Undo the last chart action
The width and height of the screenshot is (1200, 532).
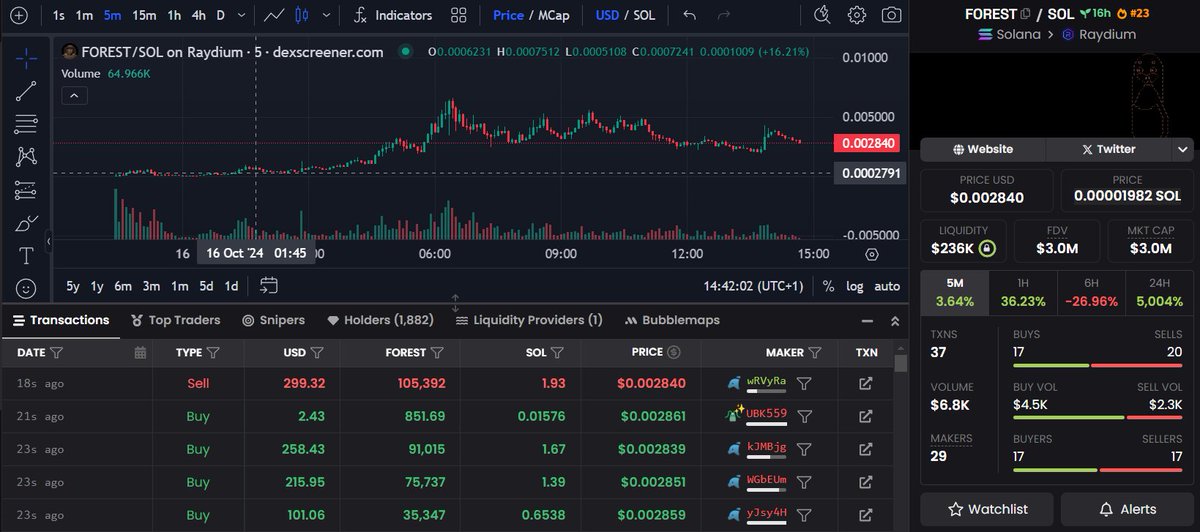(689, 15)
